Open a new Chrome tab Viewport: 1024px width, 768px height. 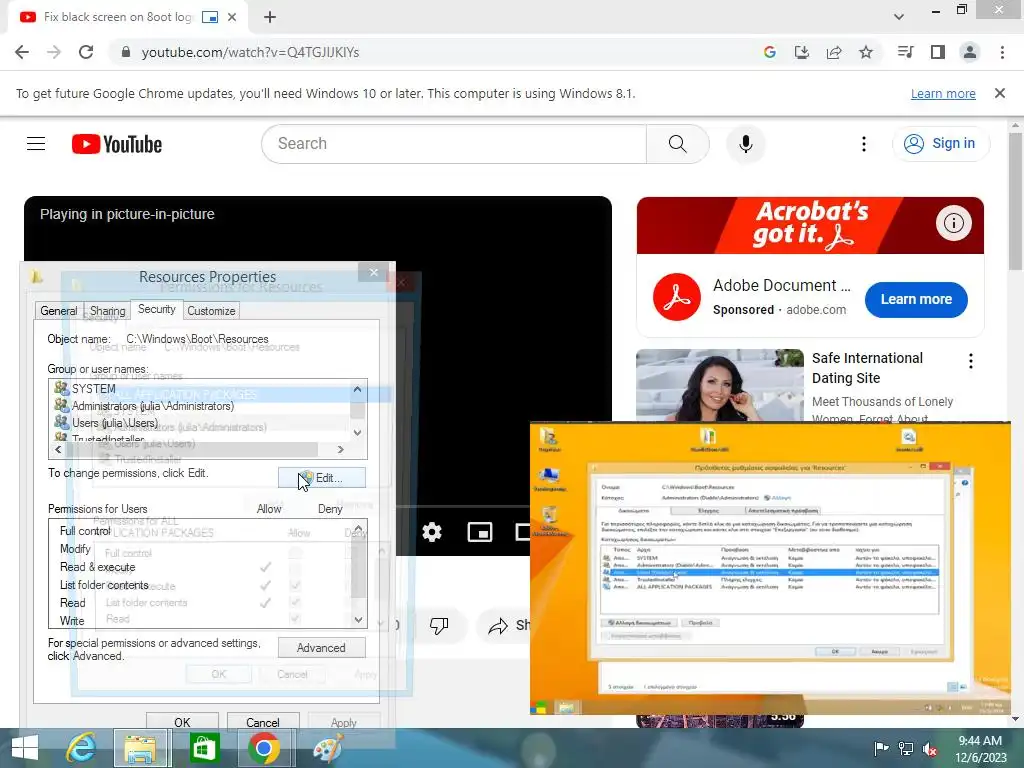(x=270, y=17)
